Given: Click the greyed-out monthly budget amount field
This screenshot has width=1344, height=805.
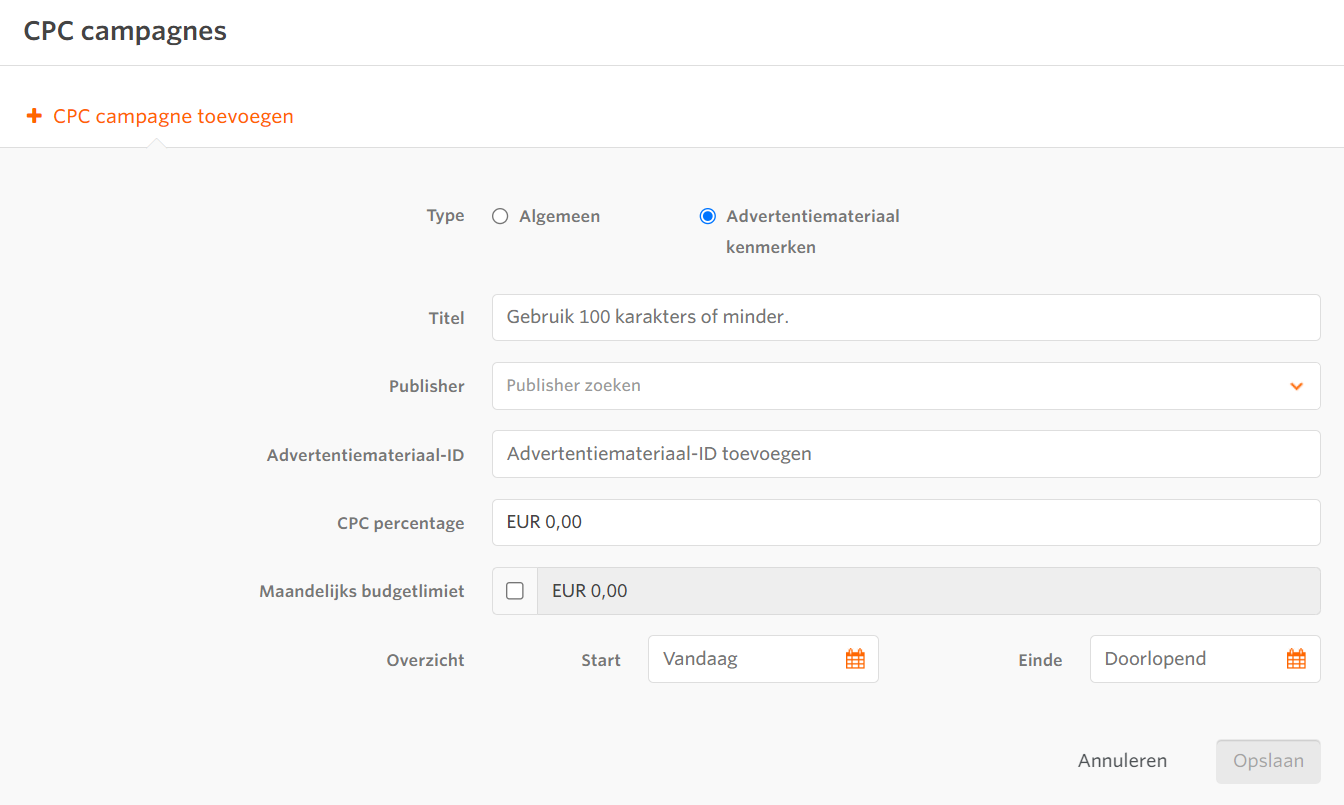Looking at the screenshot, I should tap(928, 591).
